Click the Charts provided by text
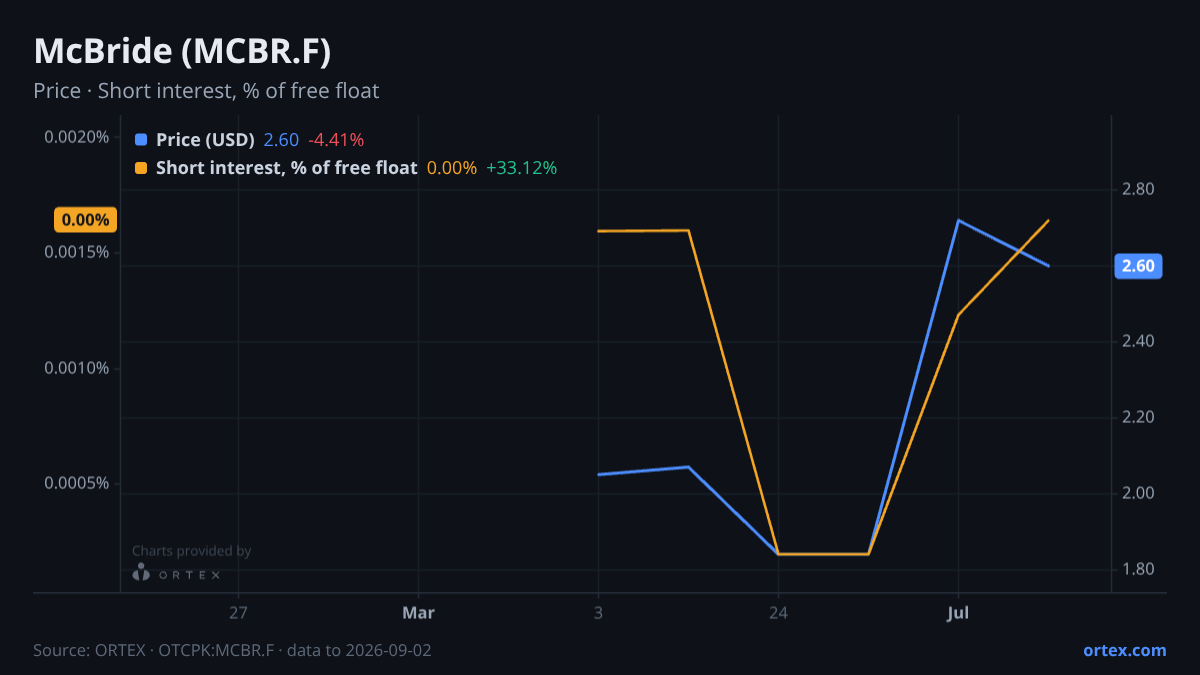This screenshot has width=1200, height=675. 191,551
